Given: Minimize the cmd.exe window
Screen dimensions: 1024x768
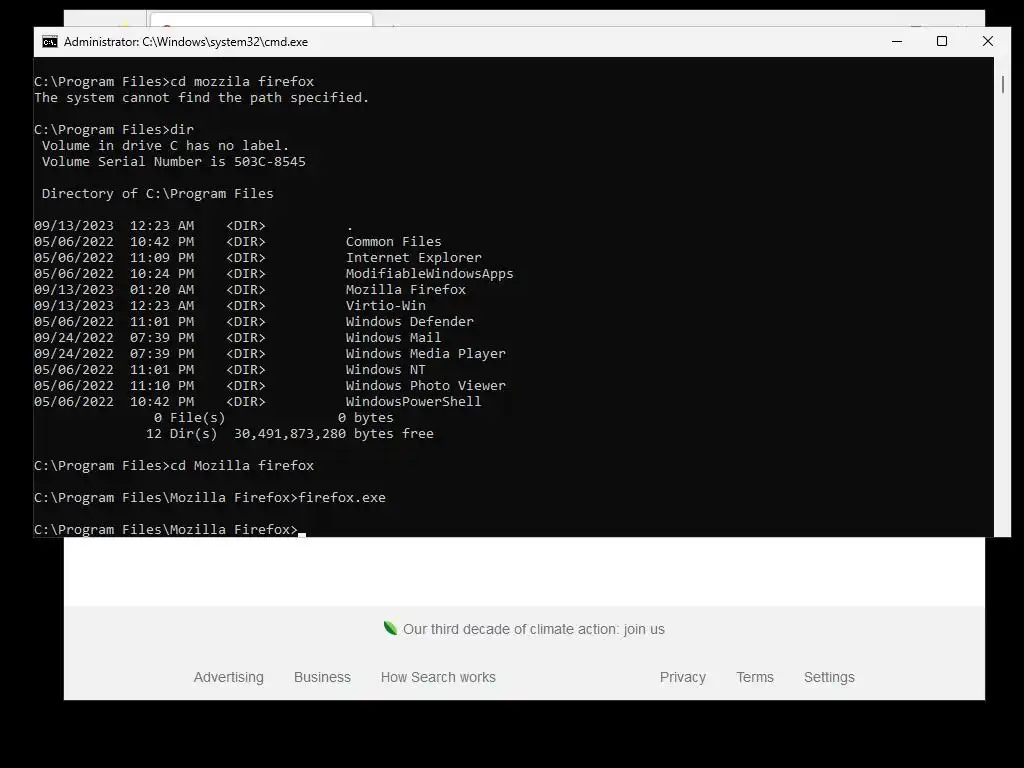Looking at the screenshot, I should 897,41.
